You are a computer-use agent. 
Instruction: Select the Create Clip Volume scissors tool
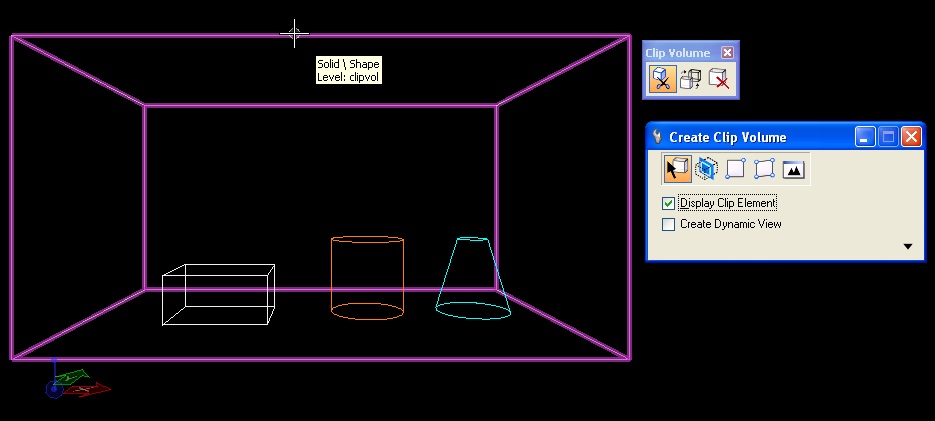click(662, 79)
